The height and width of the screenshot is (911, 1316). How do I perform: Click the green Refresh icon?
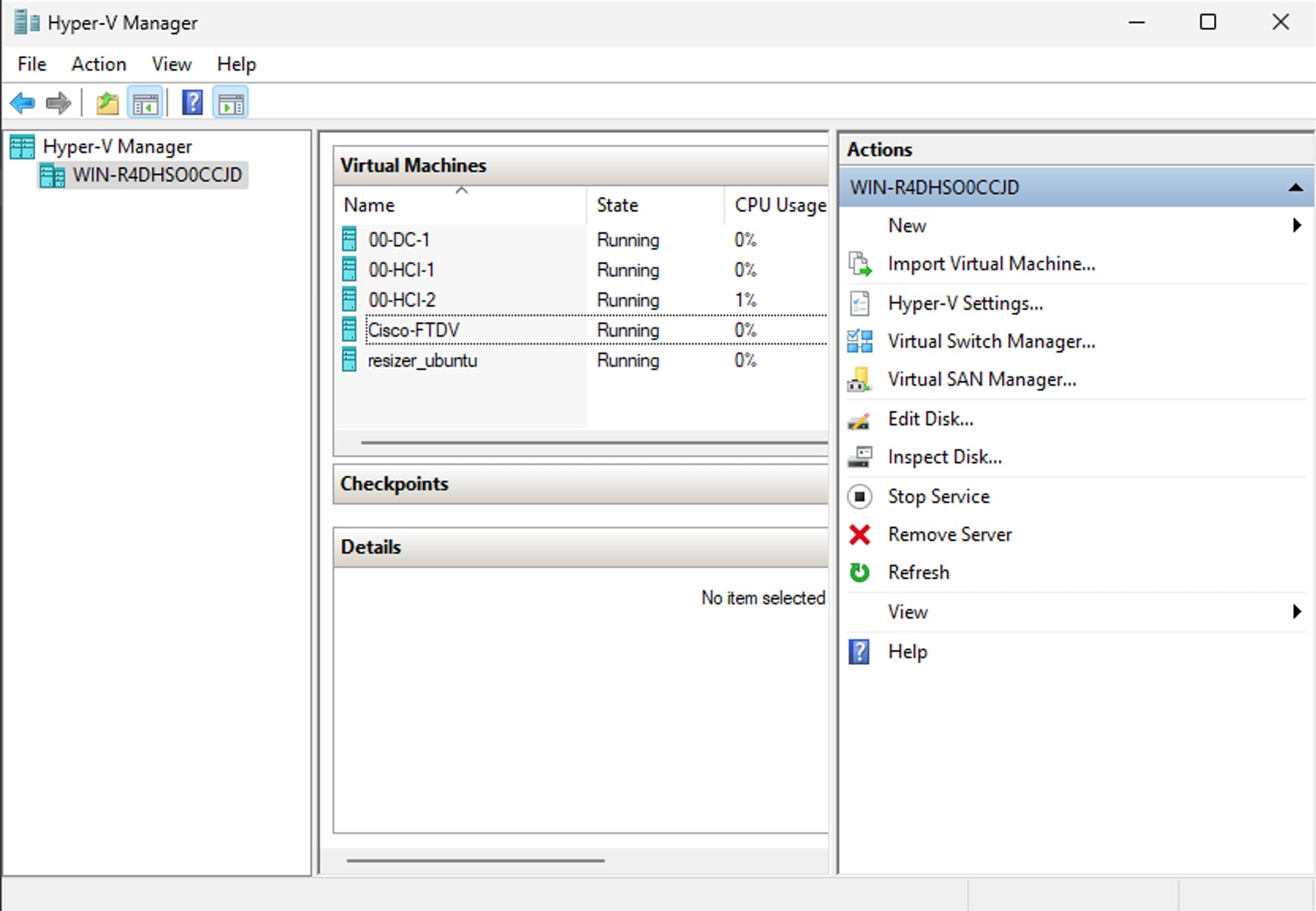[860, 573]
